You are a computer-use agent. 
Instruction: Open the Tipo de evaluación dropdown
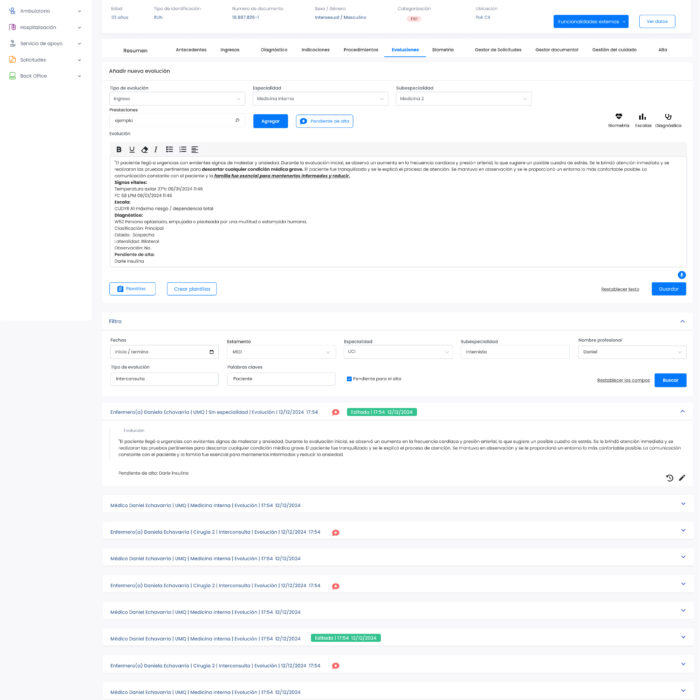[176, 99]
